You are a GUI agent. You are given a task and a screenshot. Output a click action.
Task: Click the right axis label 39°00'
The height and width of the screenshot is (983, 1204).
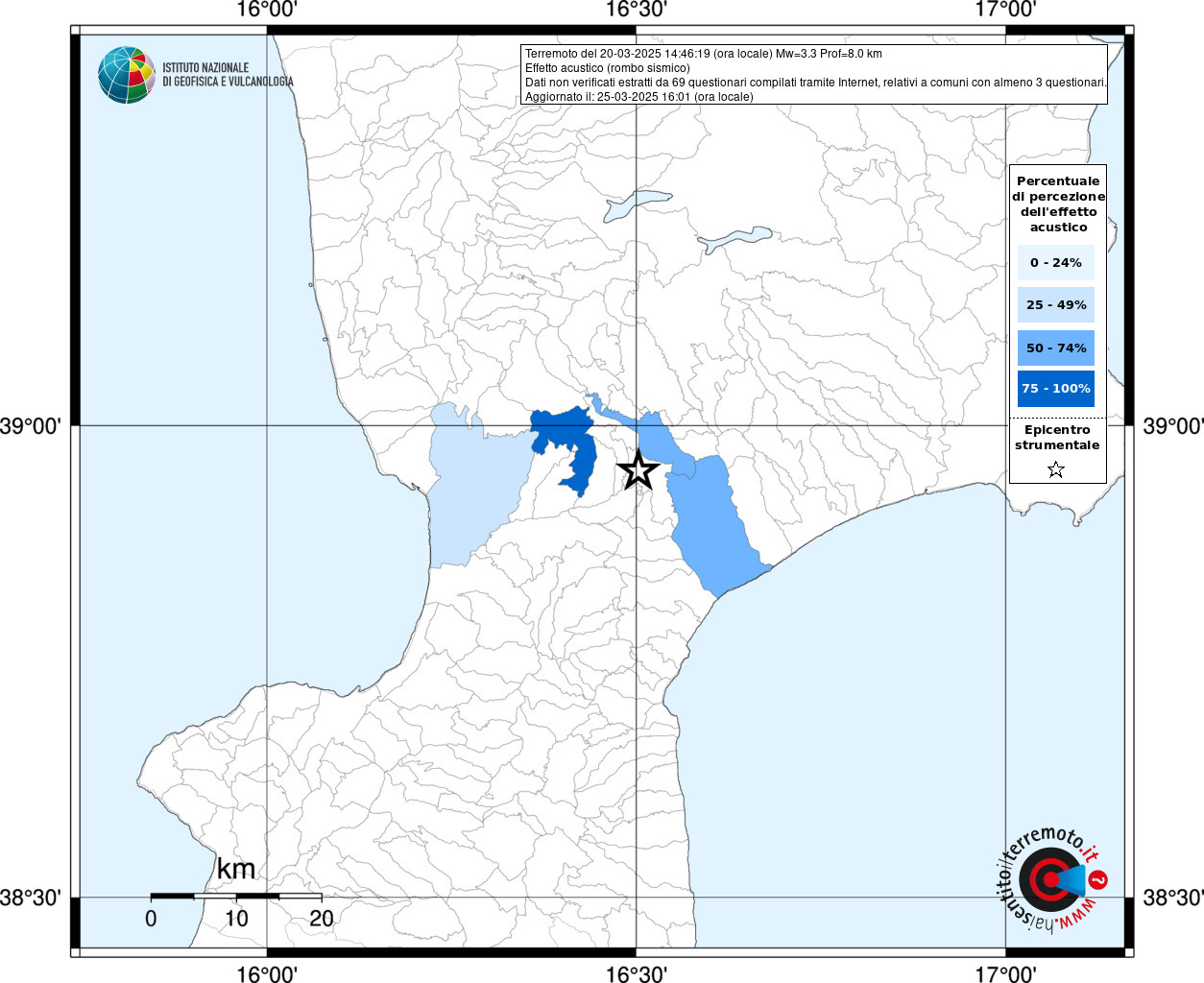coord(1172,425)
